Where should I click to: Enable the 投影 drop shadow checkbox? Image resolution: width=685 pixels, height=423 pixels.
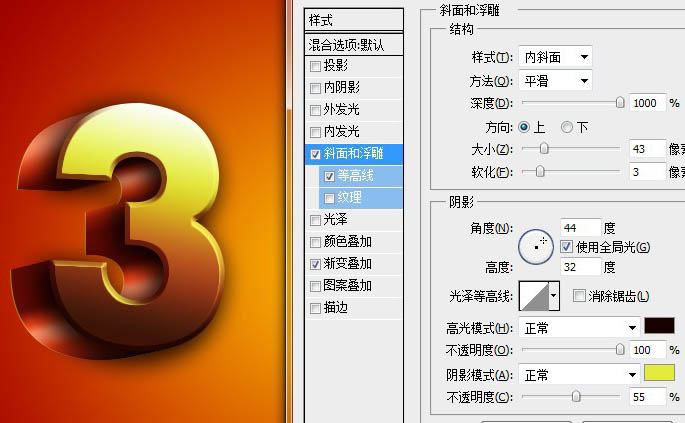click(316, 67)
